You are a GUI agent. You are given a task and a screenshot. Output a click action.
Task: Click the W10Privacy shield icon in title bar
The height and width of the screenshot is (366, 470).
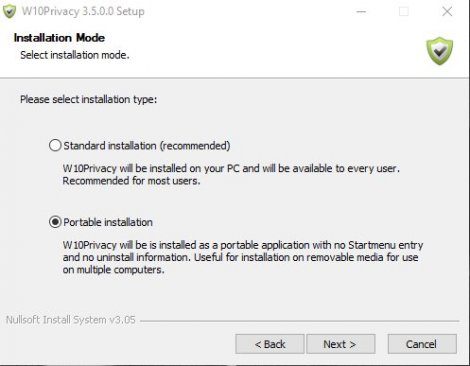pos(9,11)
